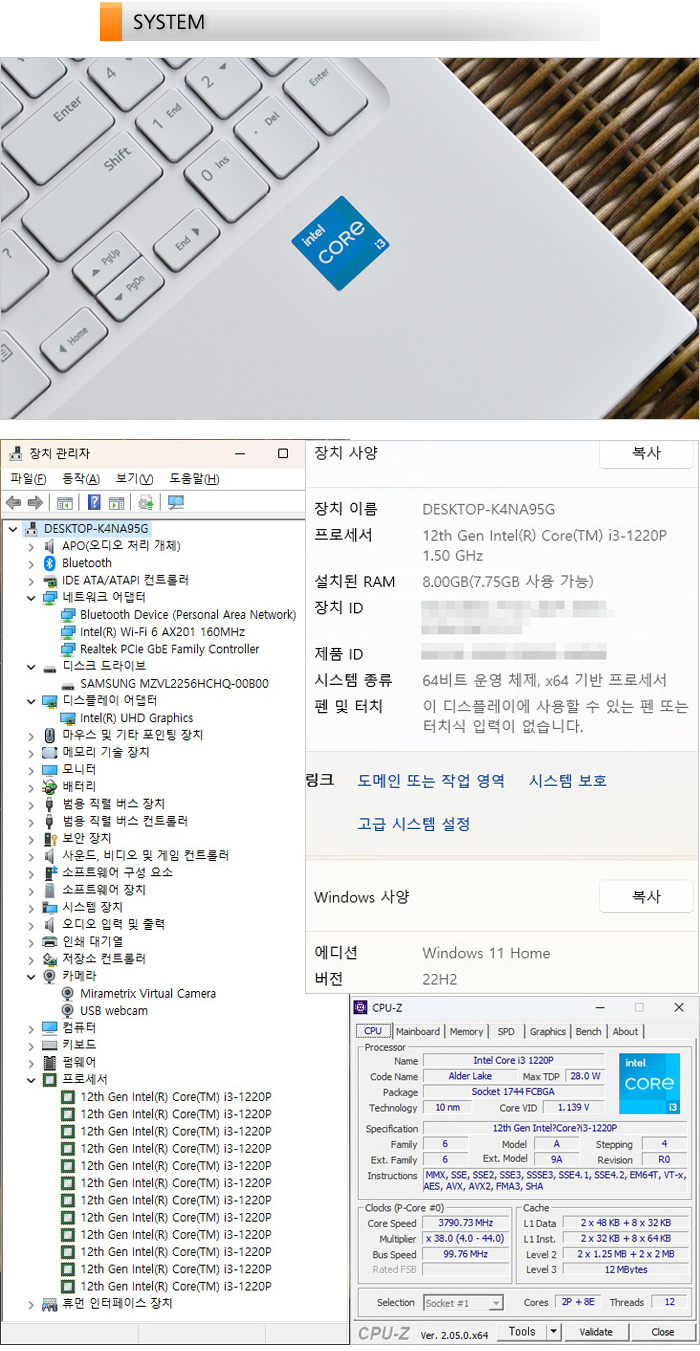Select Intel(R) Wi-Fi 6 AX201 160MHz
The width and height of the screenshot is (700, 1351).
point(162,632)
